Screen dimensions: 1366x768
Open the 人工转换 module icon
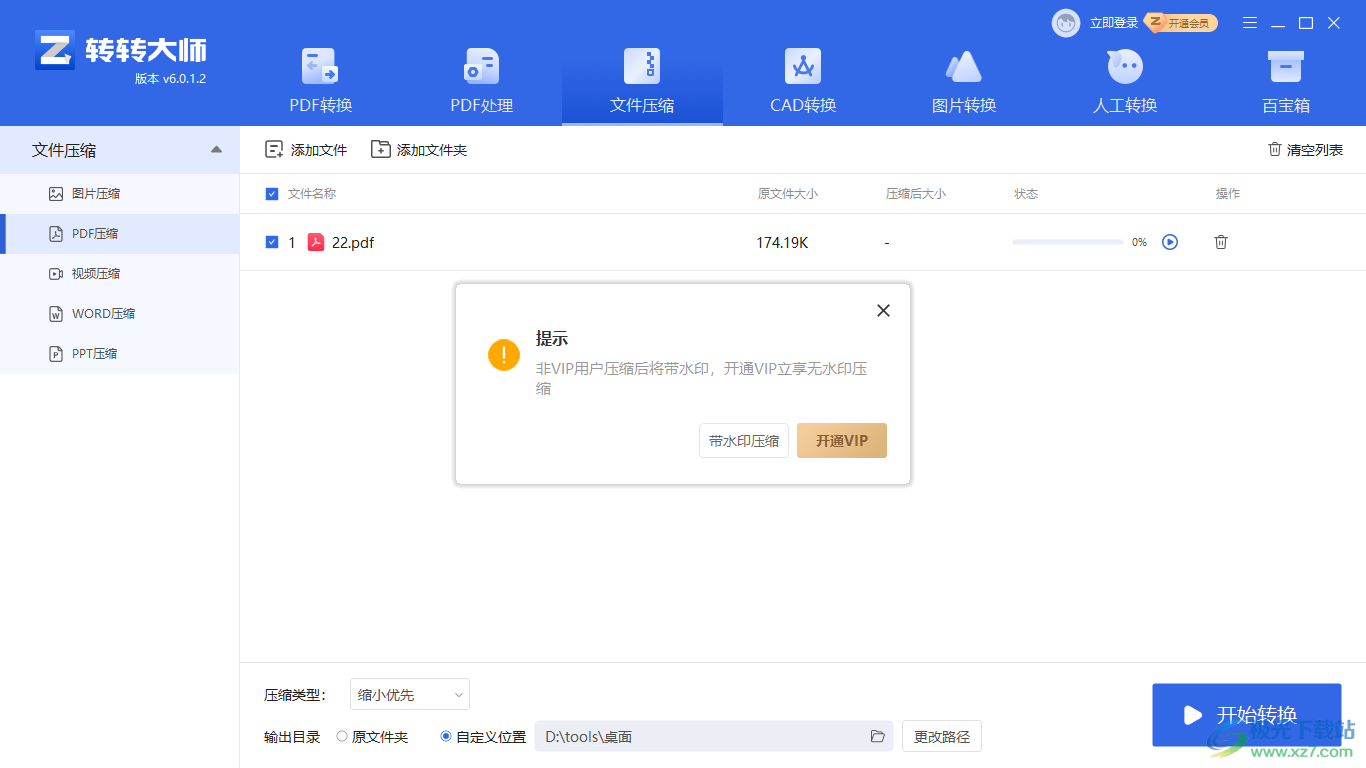coord(1125,66)
